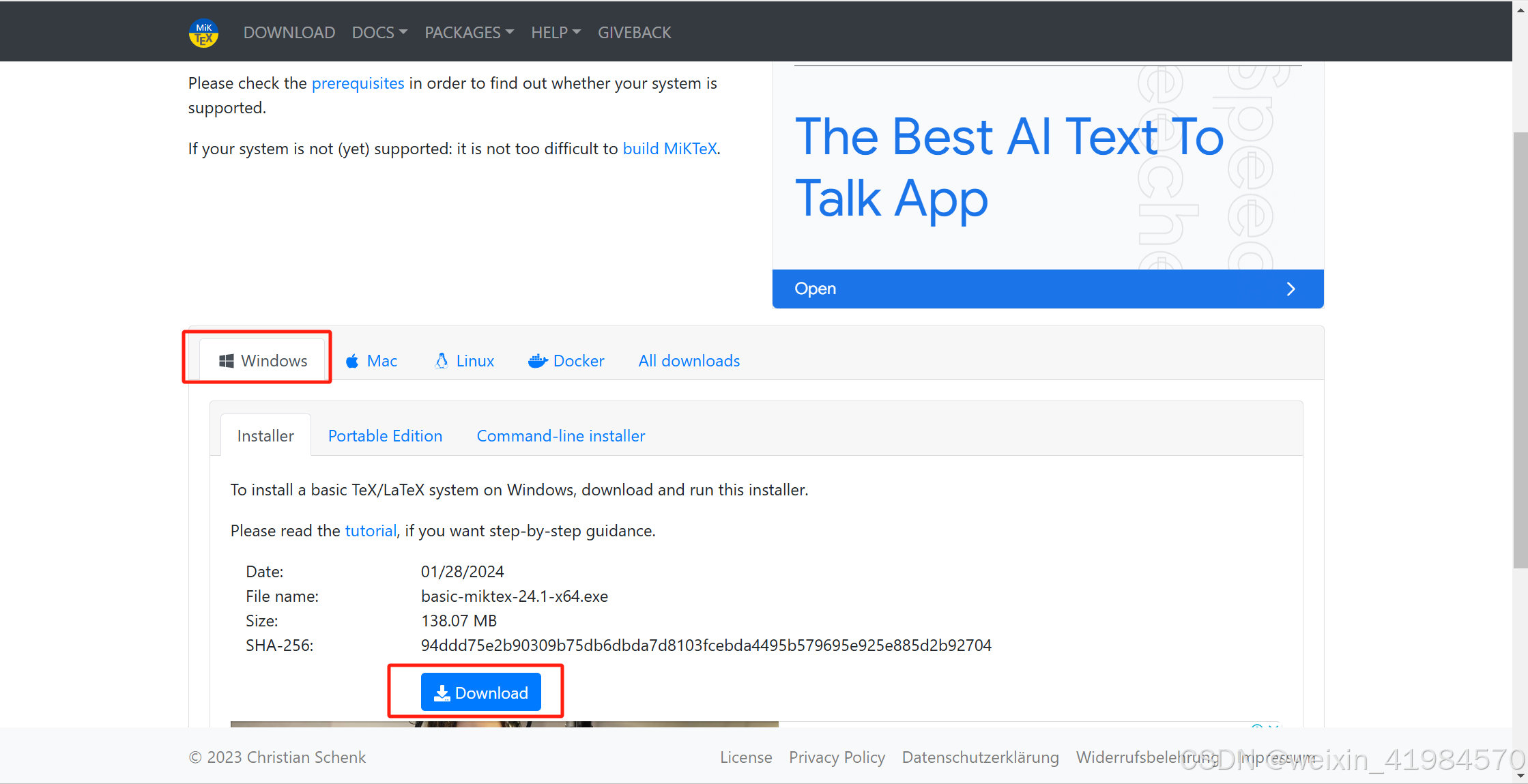The height and width of the screenshot is (784, 1528).
Task: Click the download arrow icon on Download button
Action: [443, 692]
